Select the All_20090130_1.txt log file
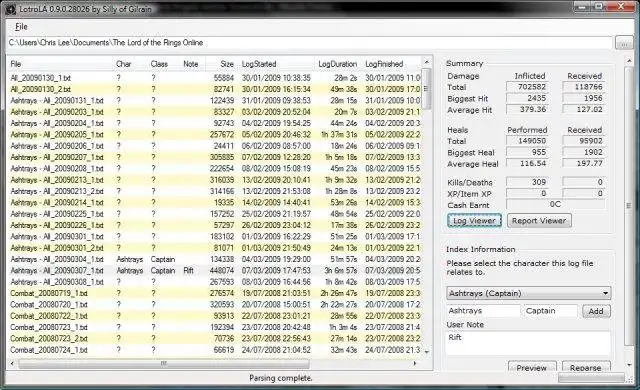Screen dimensions: 640x390 [214, 78]
